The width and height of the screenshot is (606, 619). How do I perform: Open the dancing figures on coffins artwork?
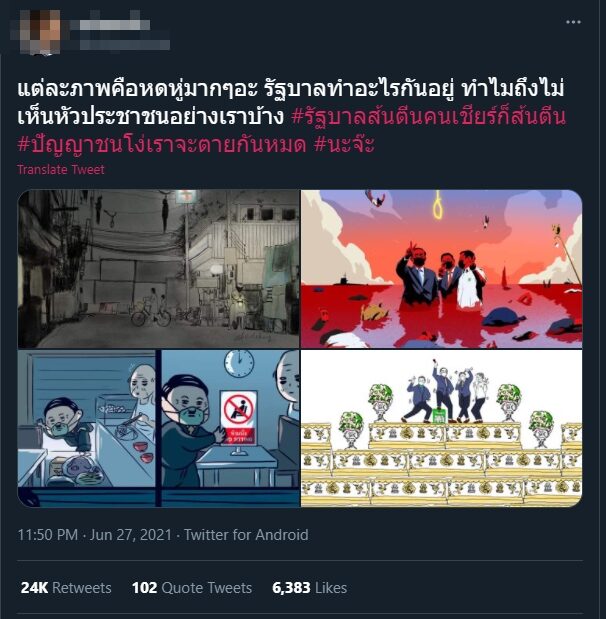tap(441, 428)
